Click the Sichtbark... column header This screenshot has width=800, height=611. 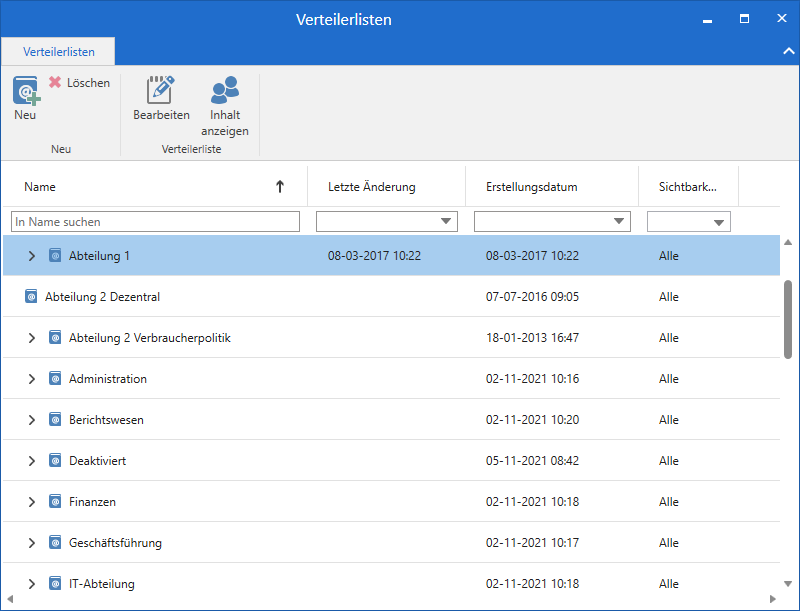(688, 187)
